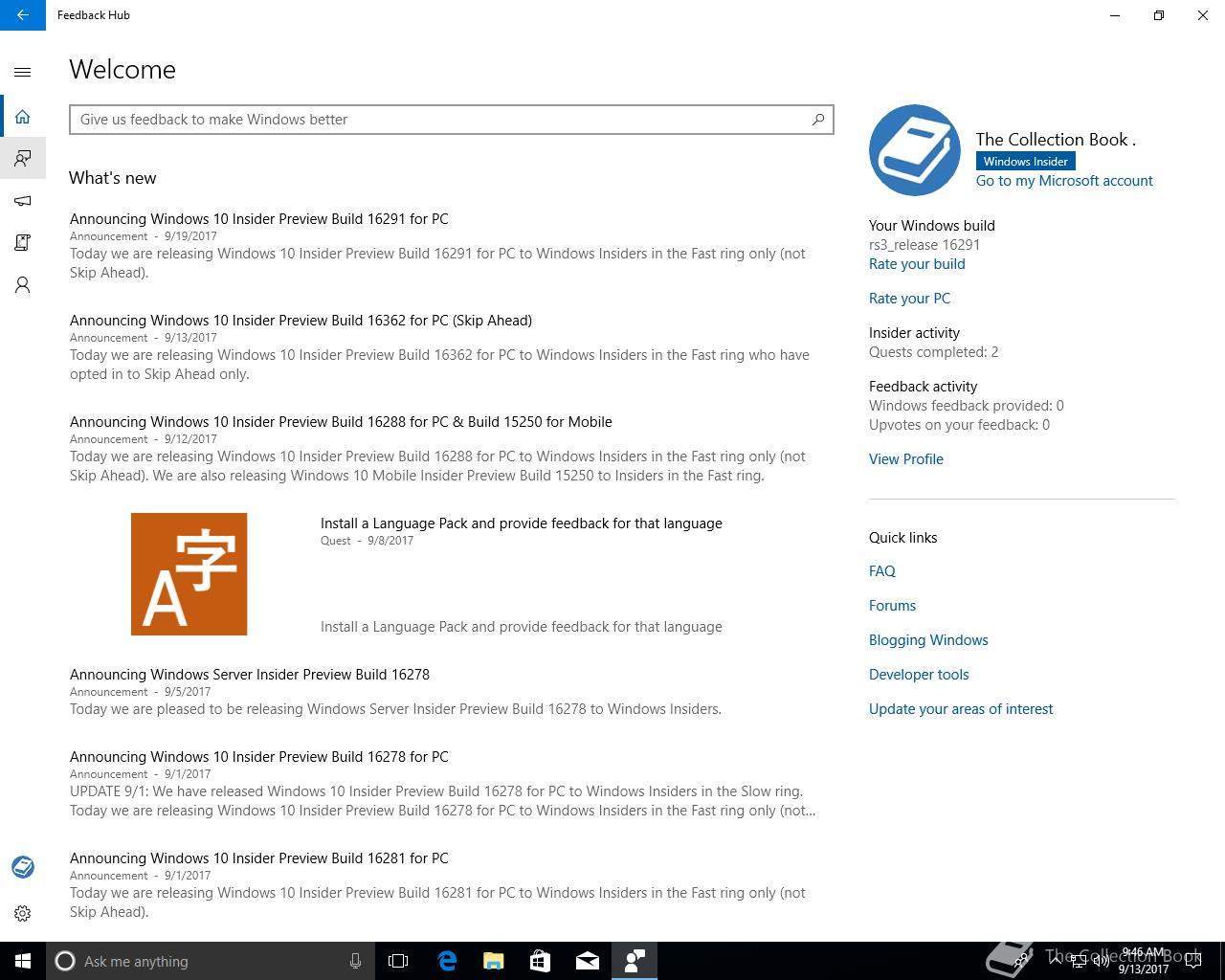Viewport: 1225px width, 980px height.
Task: Click the Feedback Hub taskbar icon
Action: pos(634,961)
